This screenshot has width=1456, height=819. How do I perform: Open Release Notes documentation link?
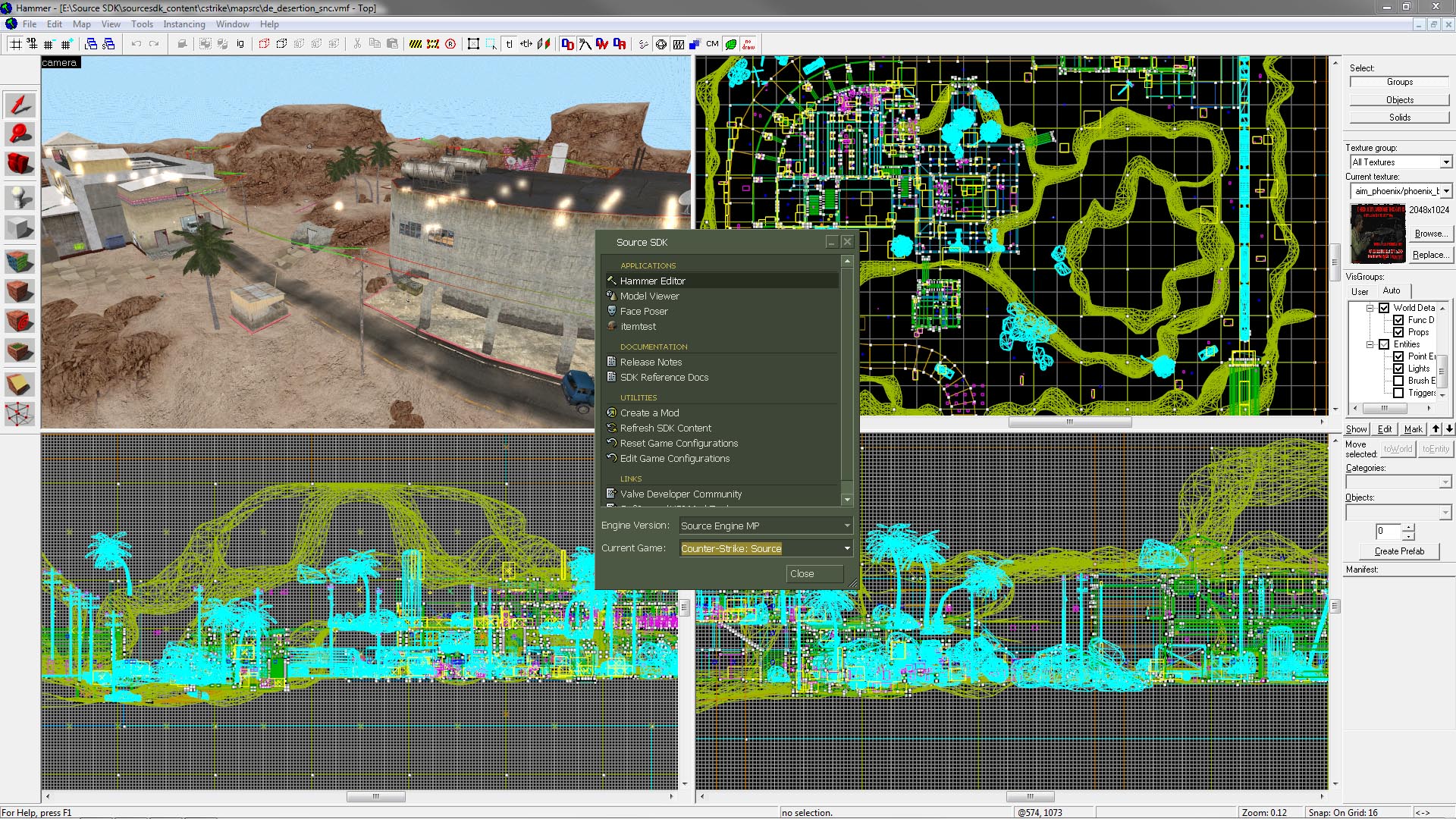coord(650,361)
